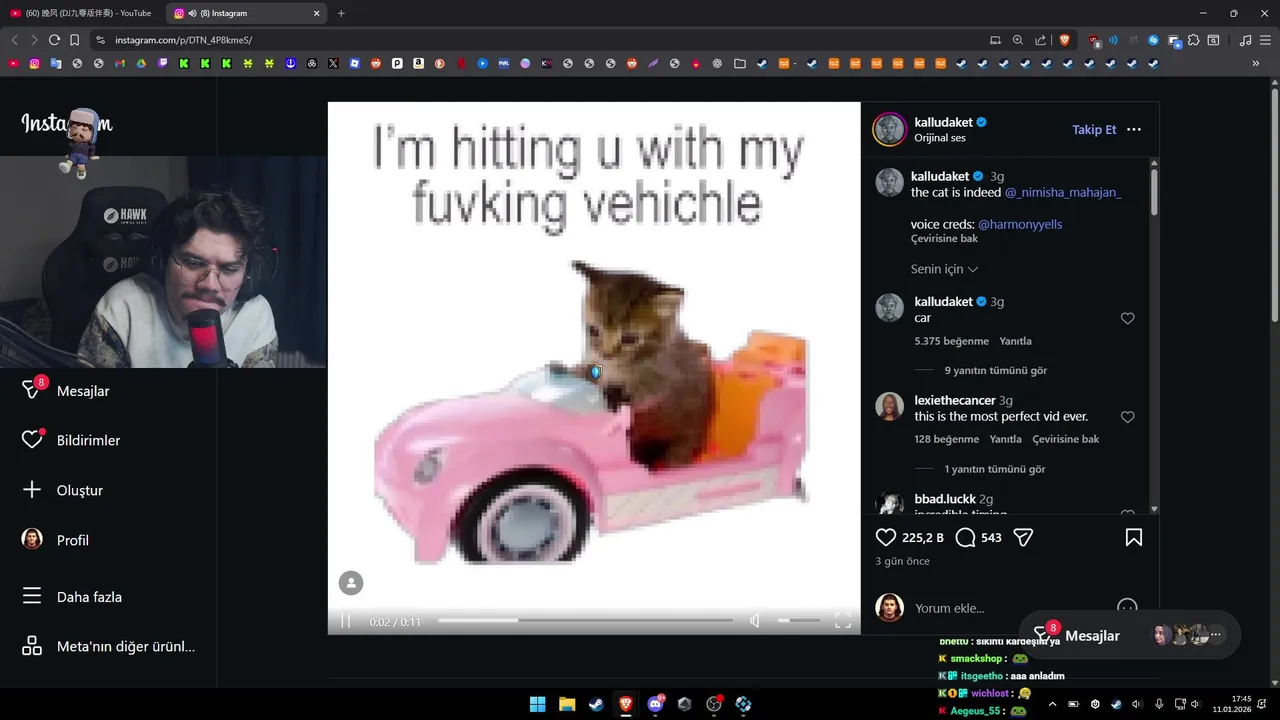Screen dimensions: 1280x720
Task: Bookmark this page in the toolbar
Action: tap(74, 40)
